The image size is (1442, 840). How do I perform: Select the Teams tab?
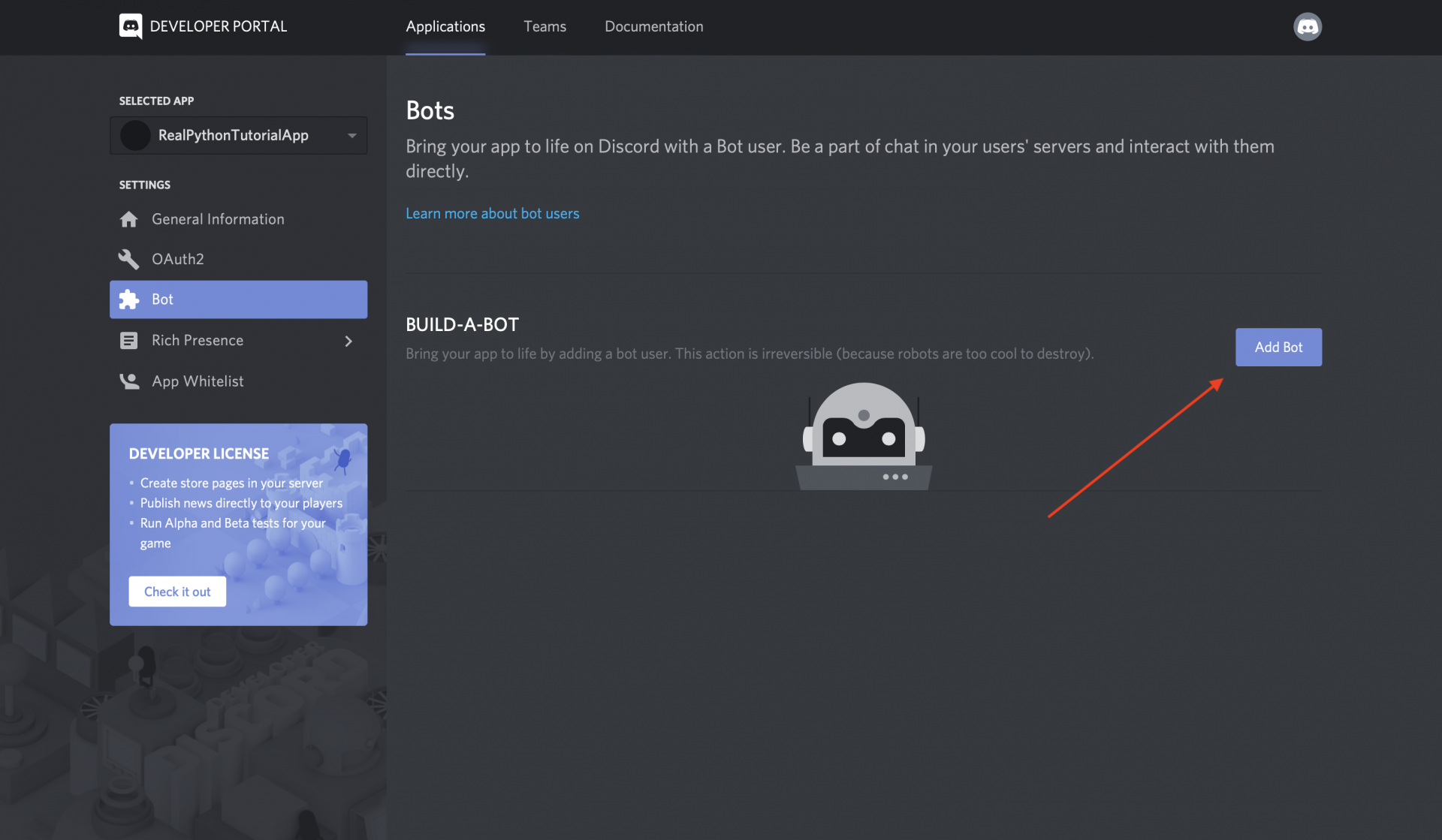click(x=545, y=26)
